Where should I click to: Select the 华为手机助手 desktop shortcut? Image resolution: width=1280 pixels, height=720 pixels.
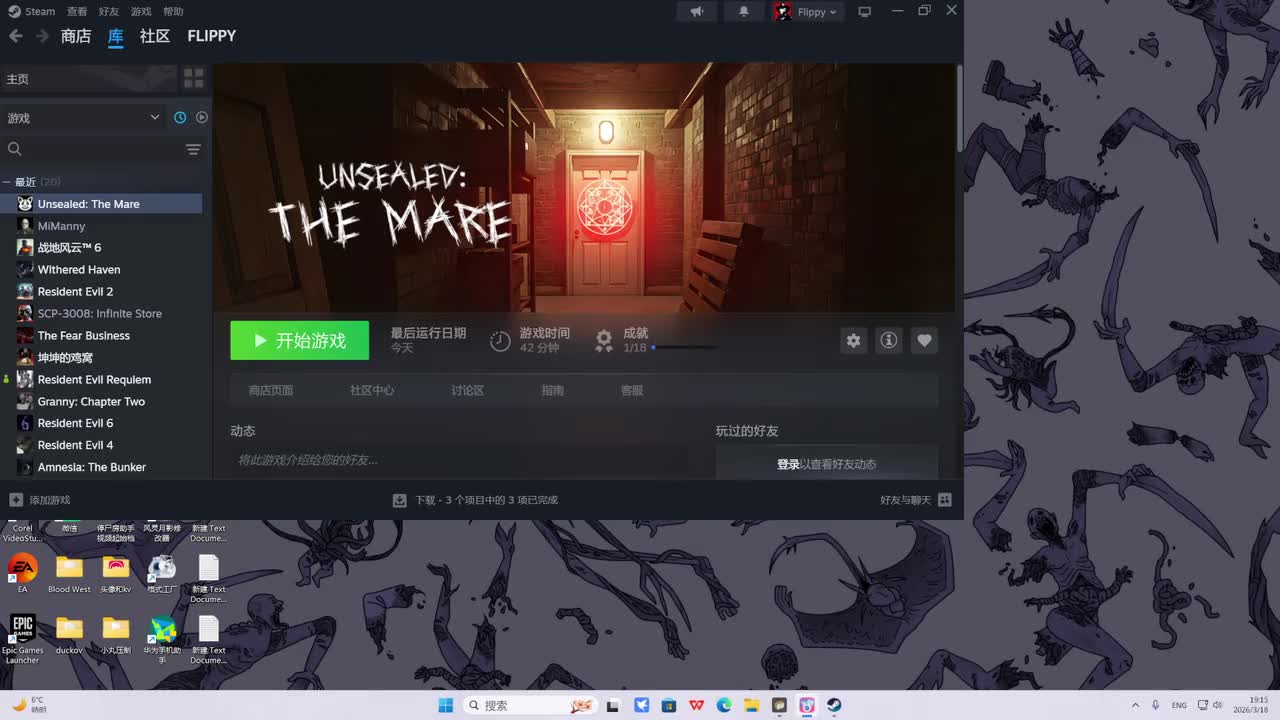click(x=162, y=639)
